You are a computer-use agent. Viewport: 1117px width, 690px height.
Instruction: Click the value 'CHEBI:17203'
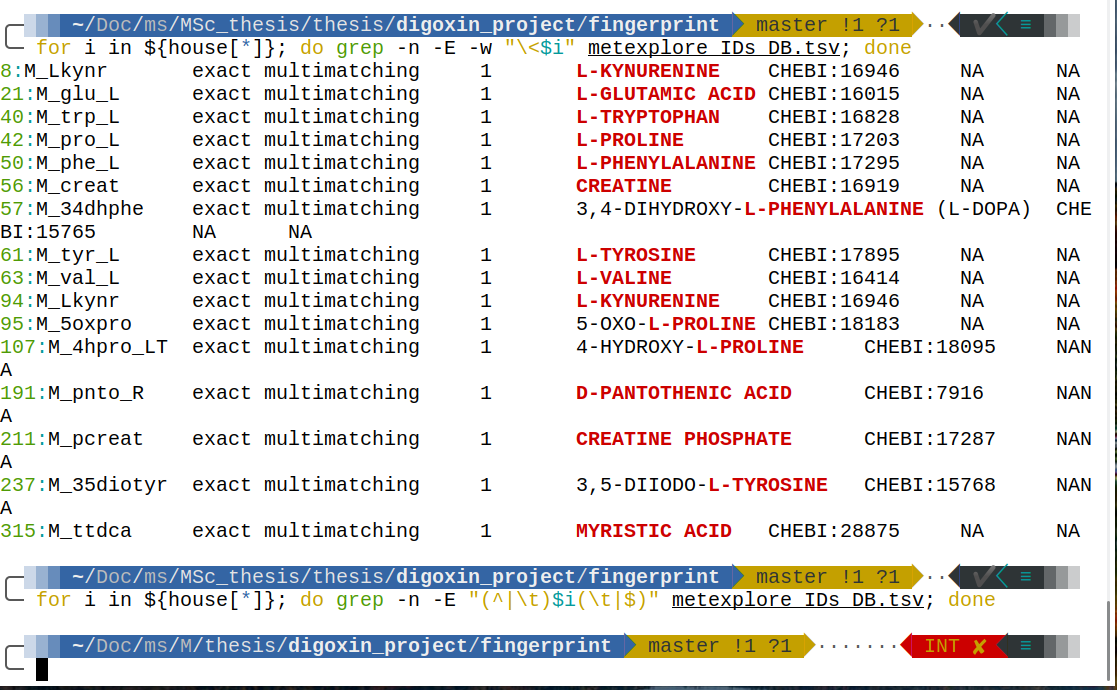click(833, 140)
